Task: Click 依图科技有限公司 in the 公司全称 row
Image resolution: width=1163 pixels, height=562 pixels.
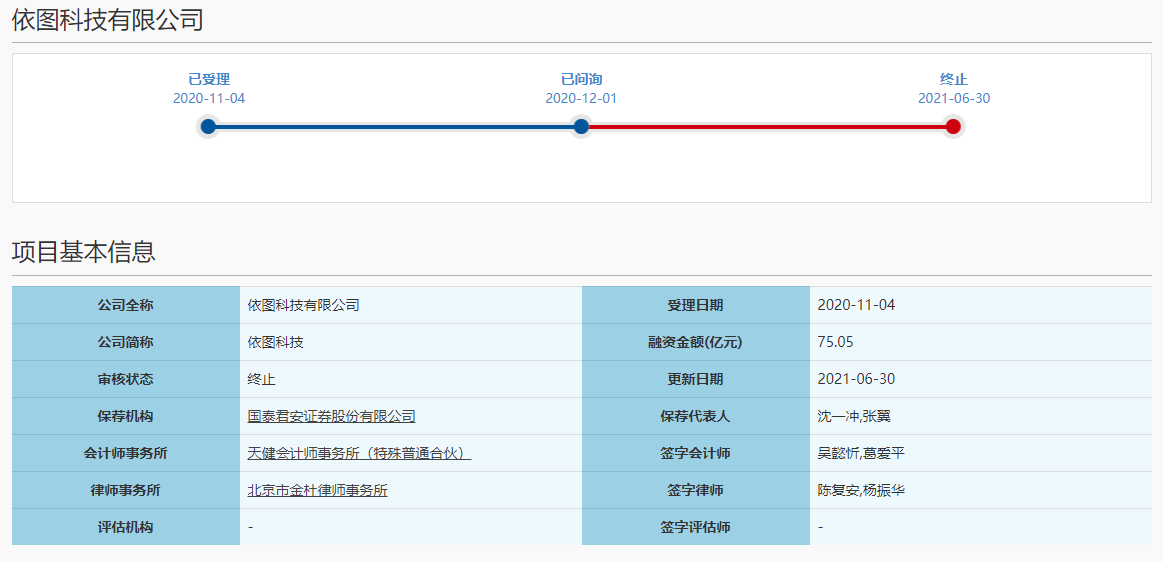Action: [x=303, y=305]
